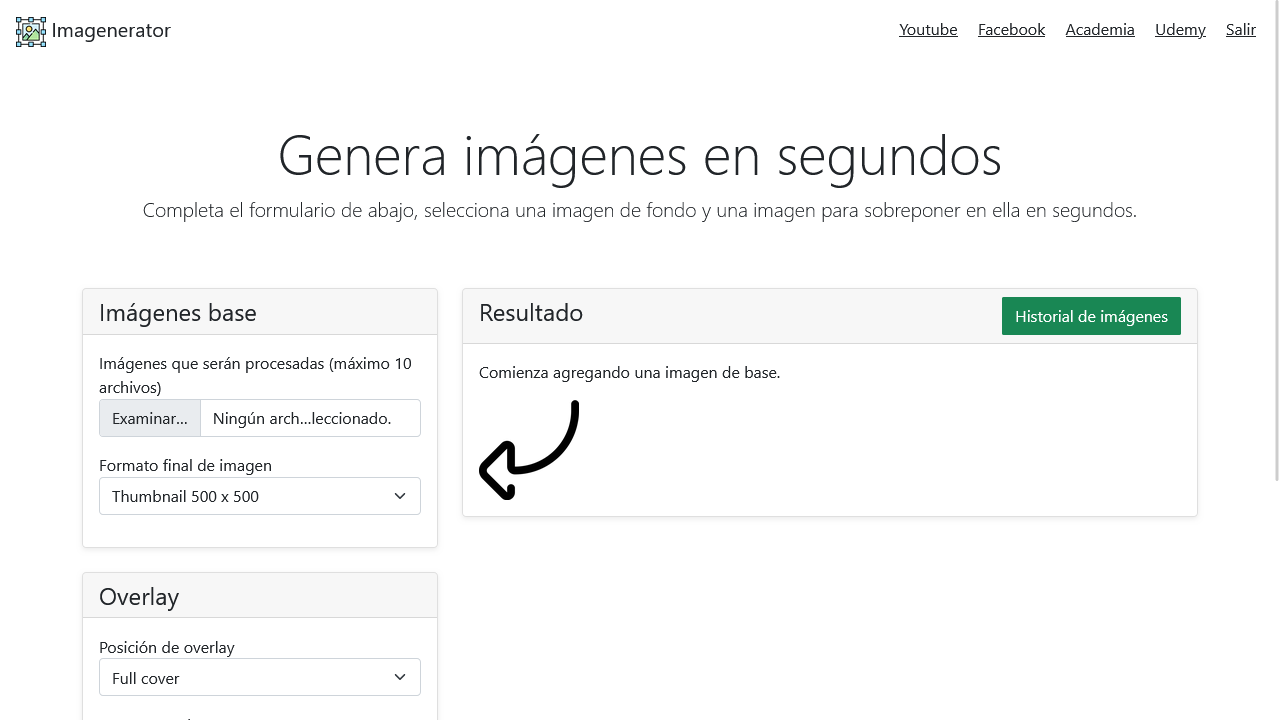Viewport: 1280px width, 720px height.
Task: Click the 'Genera imágenes en segundos' heading
Action: 640,155
